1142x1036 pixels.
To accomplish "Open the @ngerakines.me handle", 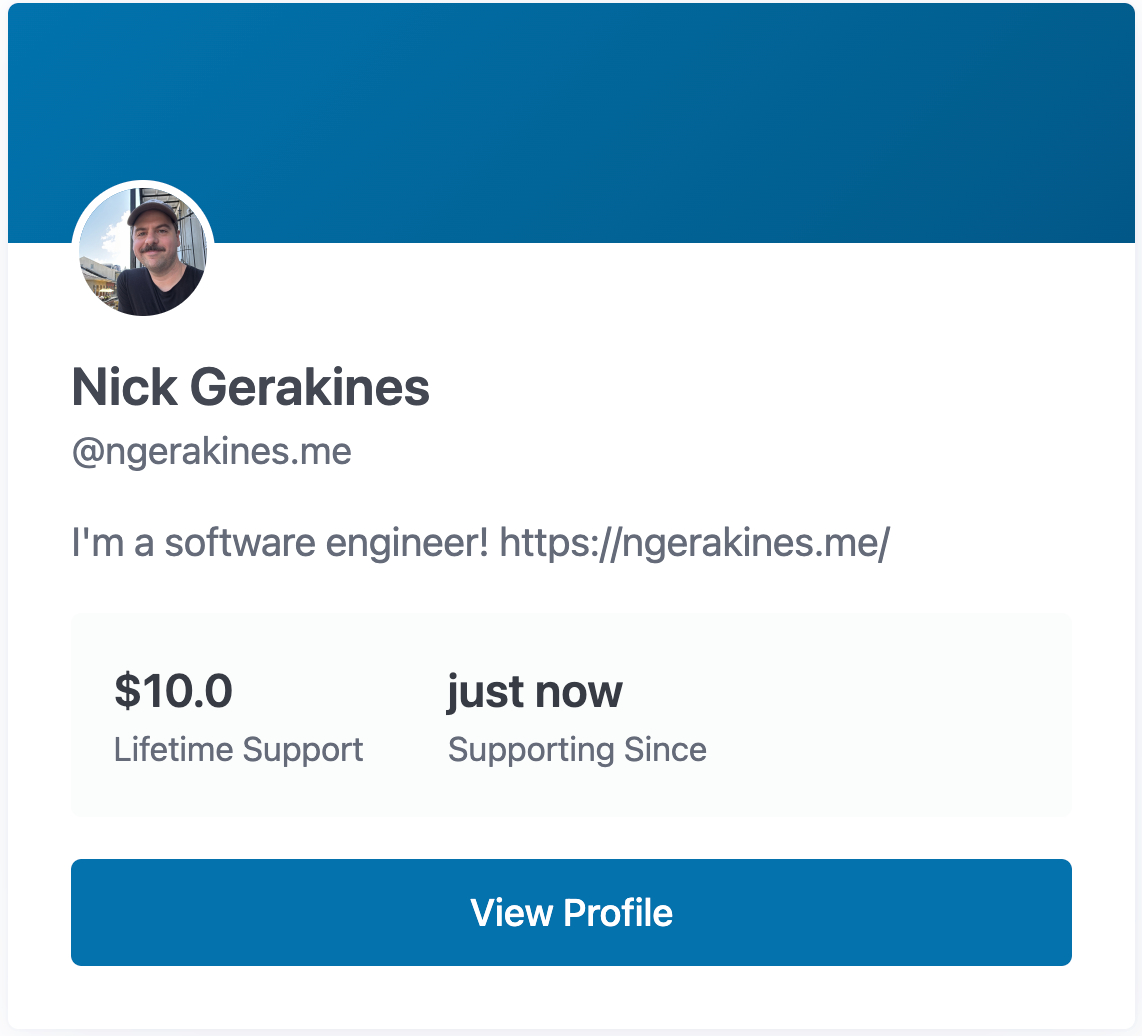I will click(x=211, y=452).
